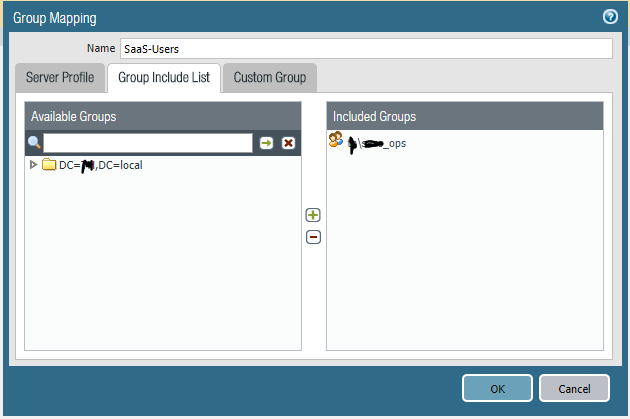
Task: Focus the Available Groups search box
Action: click(x=147, y=143)
